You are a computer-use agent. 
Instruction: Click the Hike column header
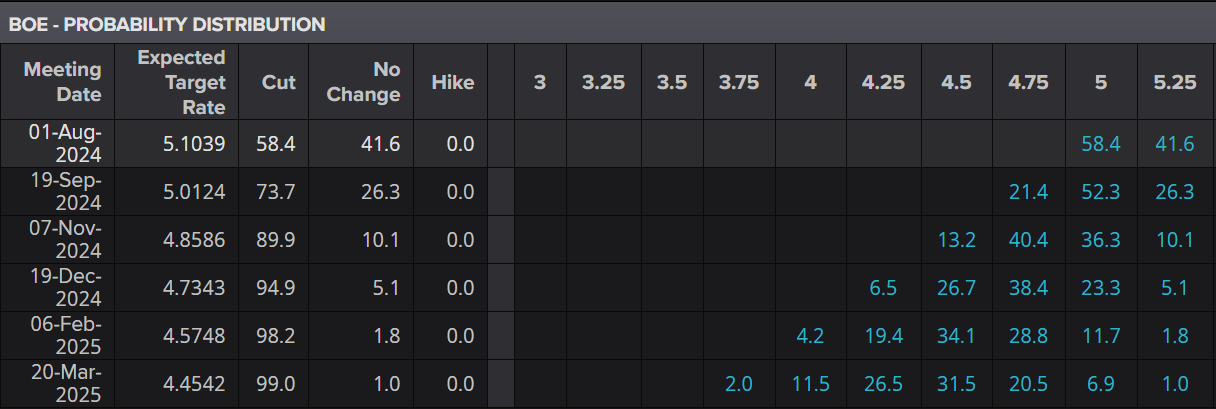(x=452, y=82)
